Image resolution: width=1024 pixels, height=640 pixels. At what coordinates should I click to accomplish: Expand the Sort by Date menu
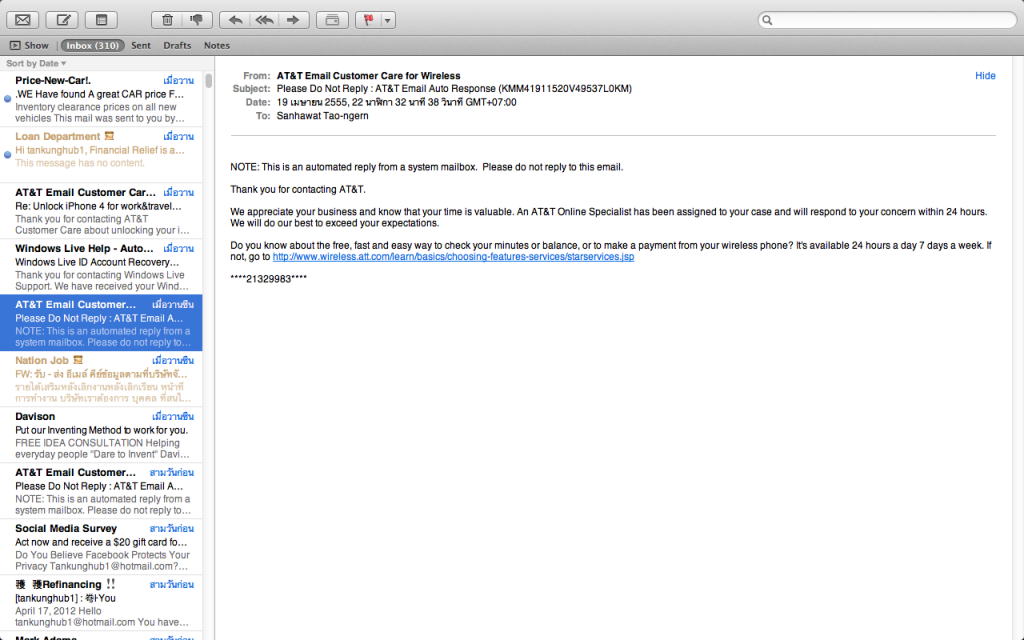[36, 63]
